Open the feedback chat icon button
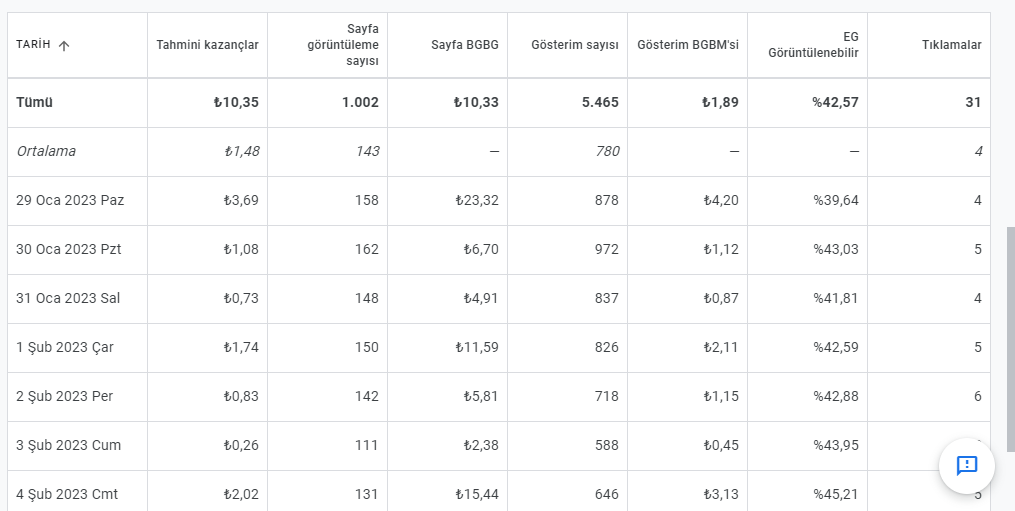 pyautogui.click(x=966, y=466)
